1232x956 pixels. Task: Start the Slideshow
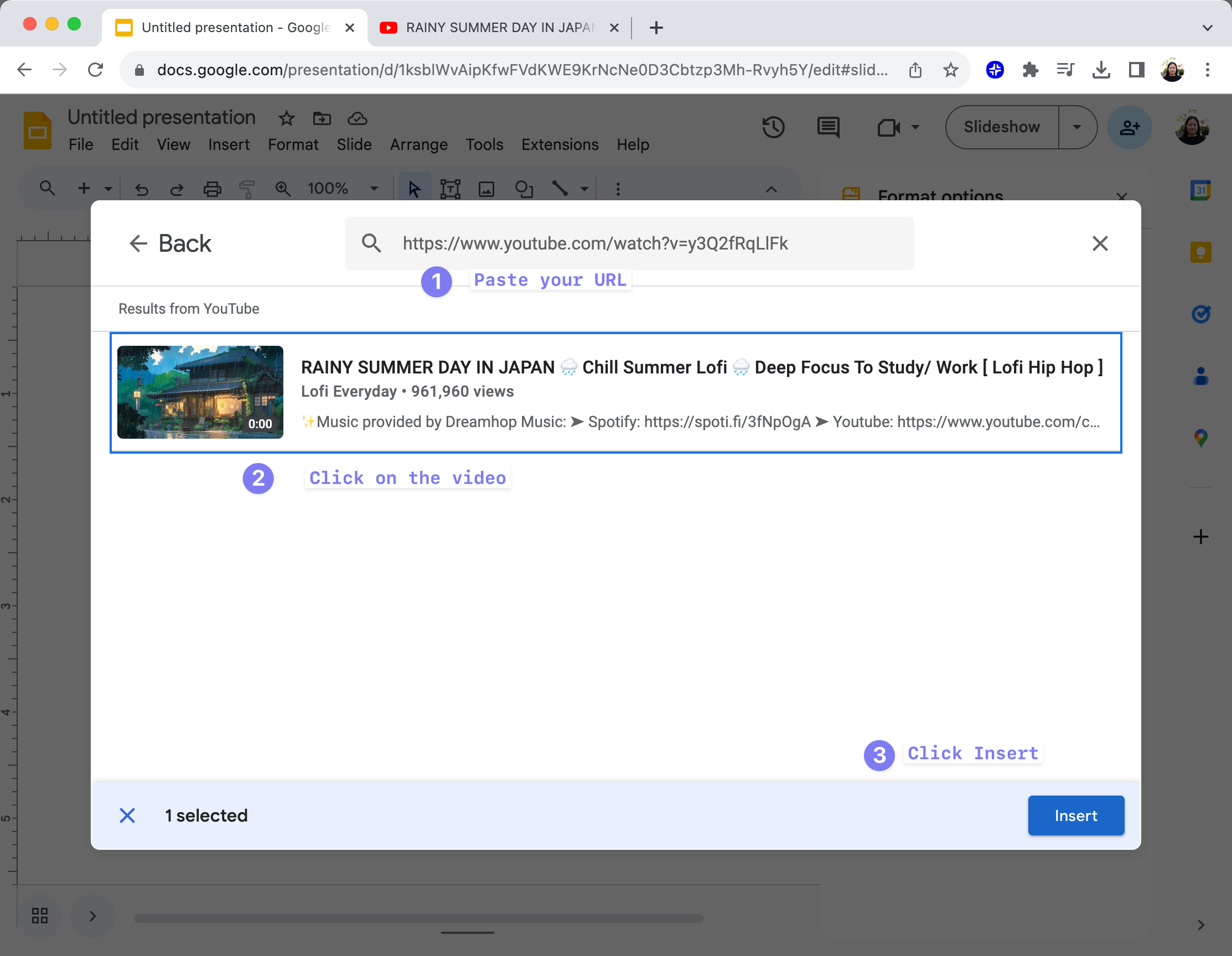coord(1001,127)
